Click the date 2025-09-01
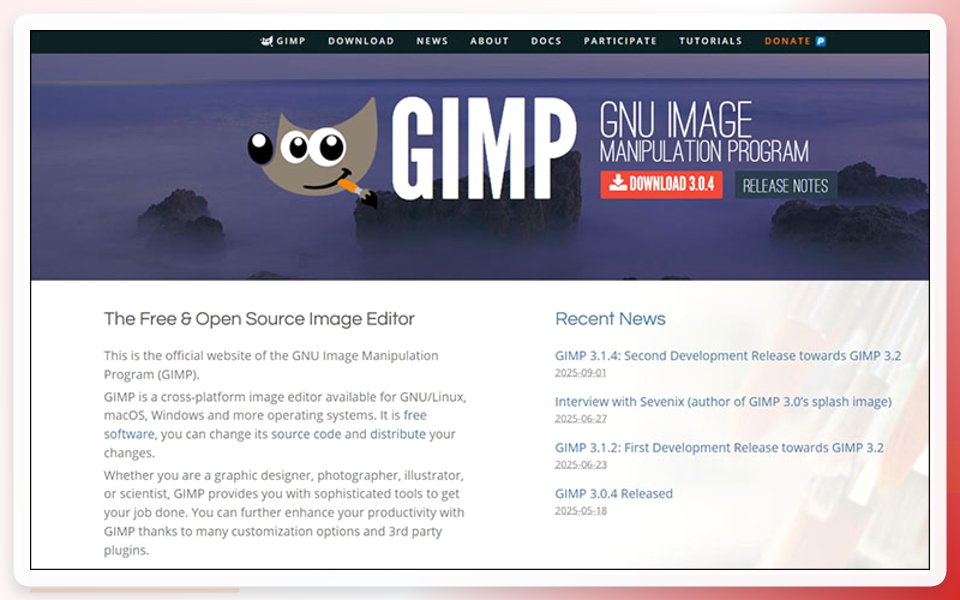Viewport: 960px width, 600px height. [x=580, y=373]
